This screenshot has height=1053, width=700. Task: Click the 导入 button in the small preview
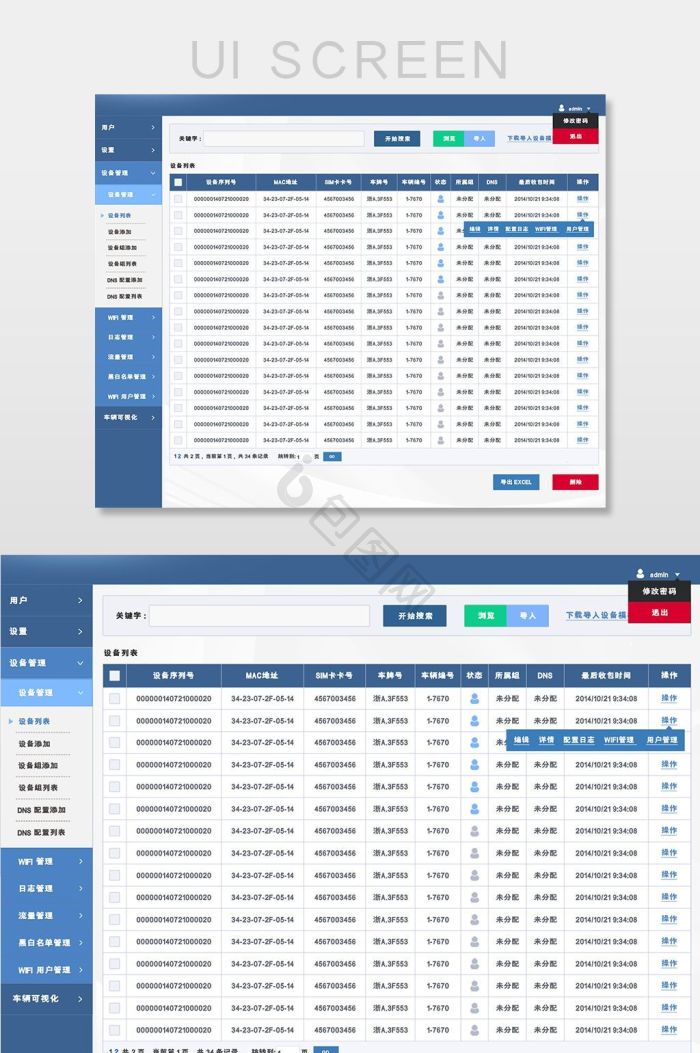pos(480,138)
